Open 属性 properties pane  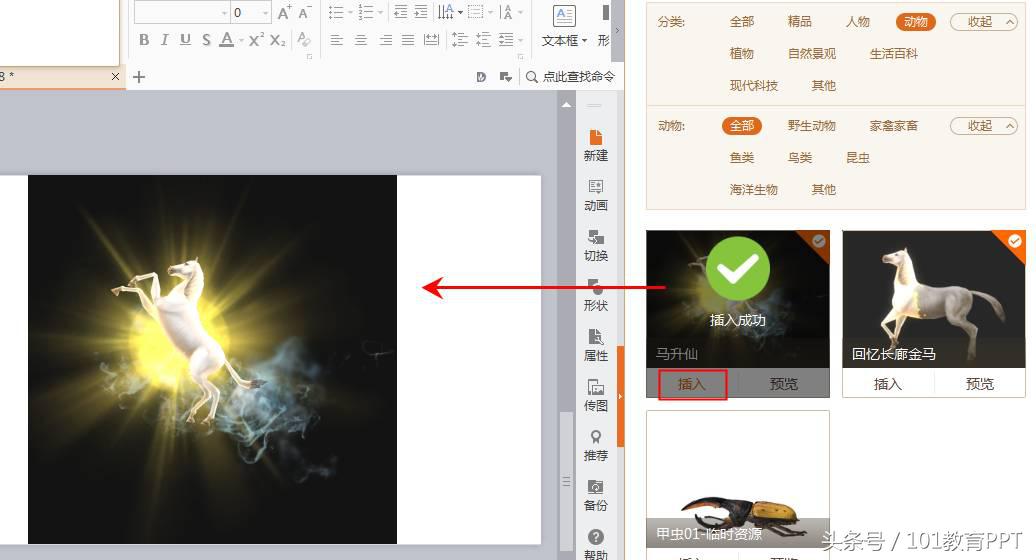pos(595,346)
